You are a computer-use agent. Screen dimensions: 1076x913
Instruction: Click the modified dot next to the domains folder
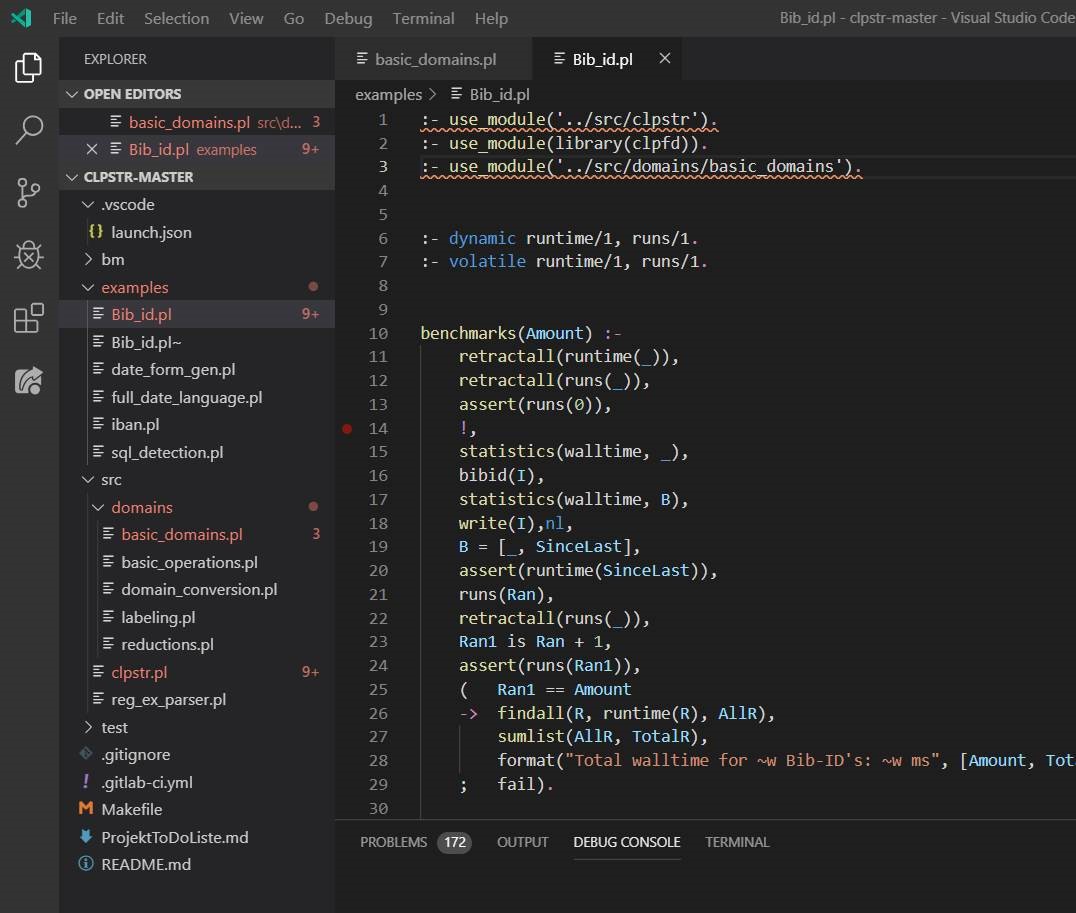[312, 507]
